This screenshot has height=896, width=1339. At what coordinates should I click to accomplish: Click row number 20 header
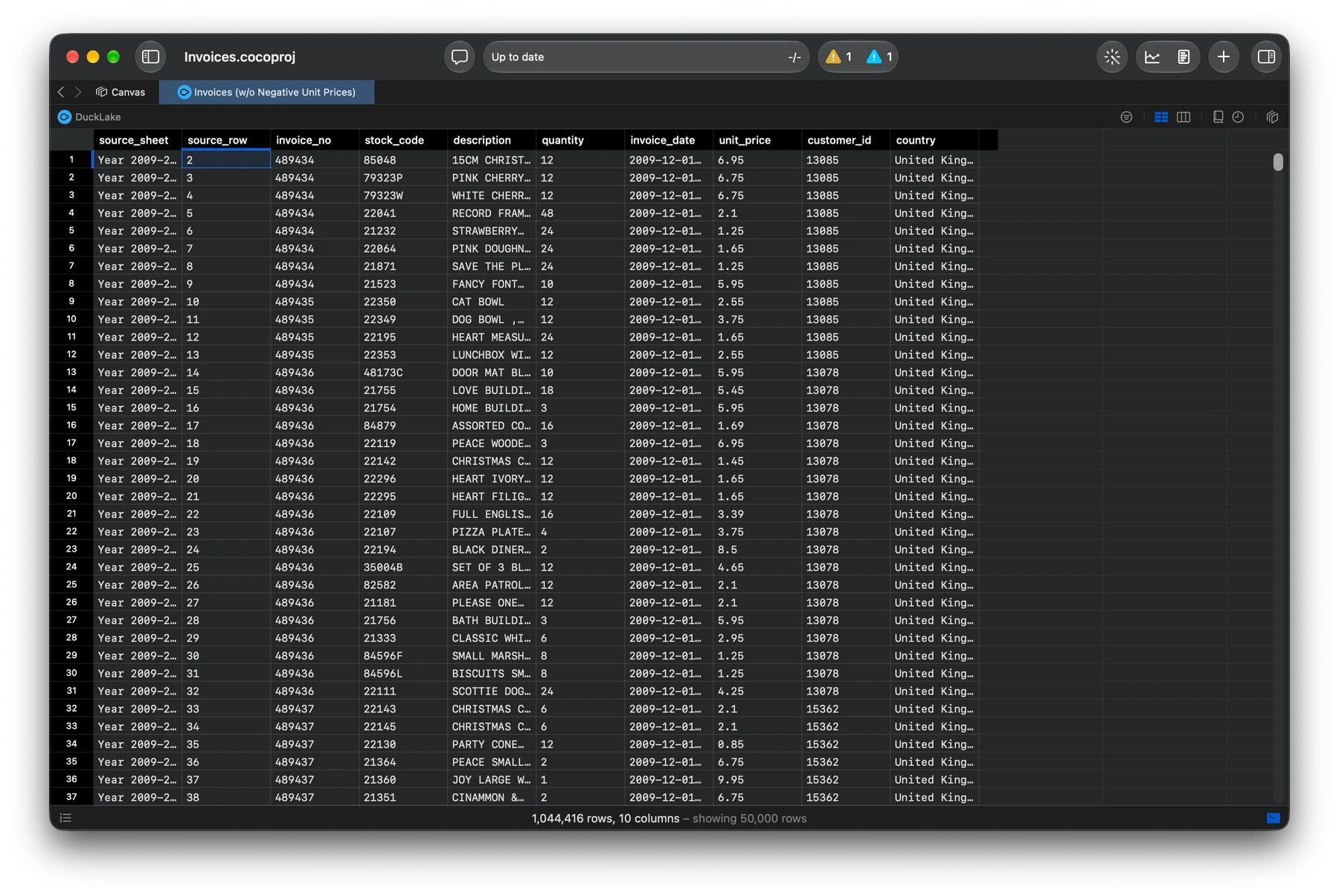click(71, 496)
